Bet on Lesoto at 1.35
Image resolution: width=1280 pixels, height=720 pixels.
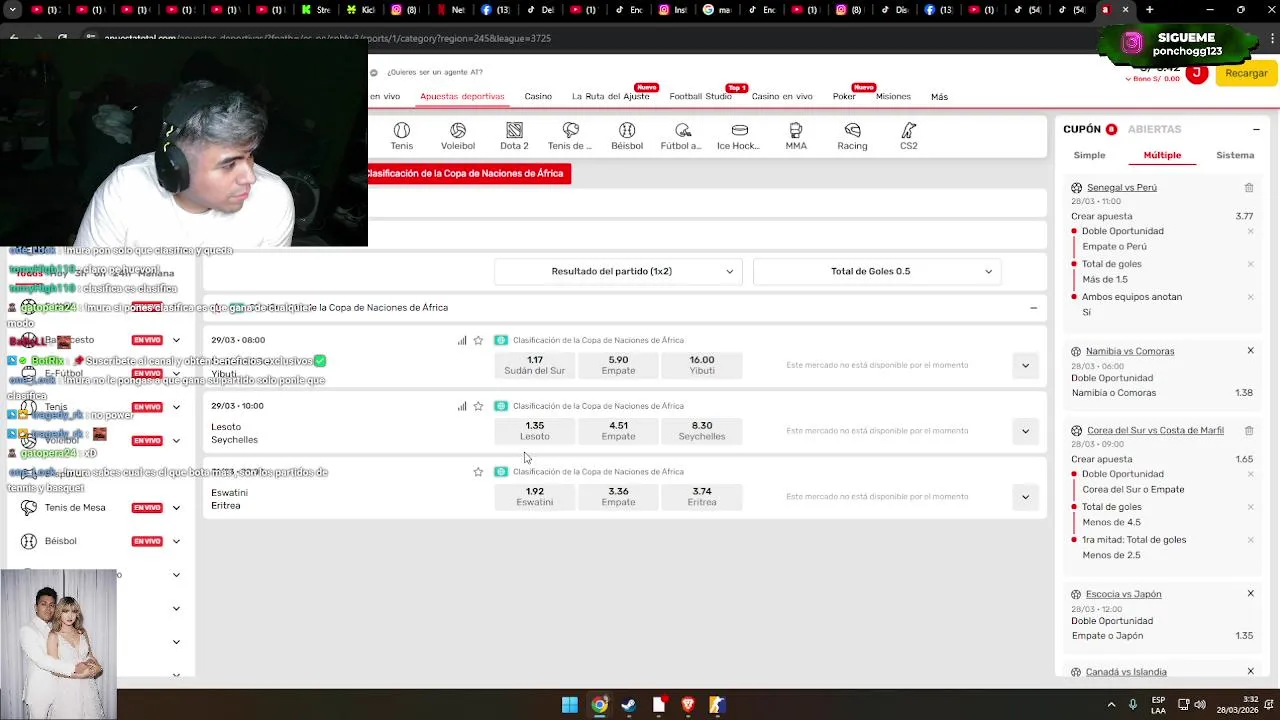pos(535,431)
